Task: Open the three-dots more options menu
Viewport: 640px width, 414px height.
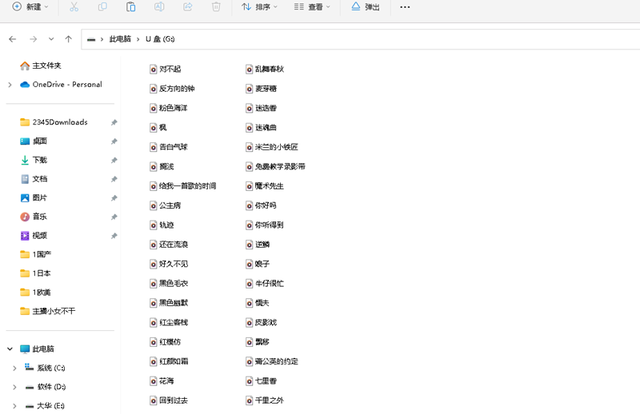Action: click(x=404, y=7)
